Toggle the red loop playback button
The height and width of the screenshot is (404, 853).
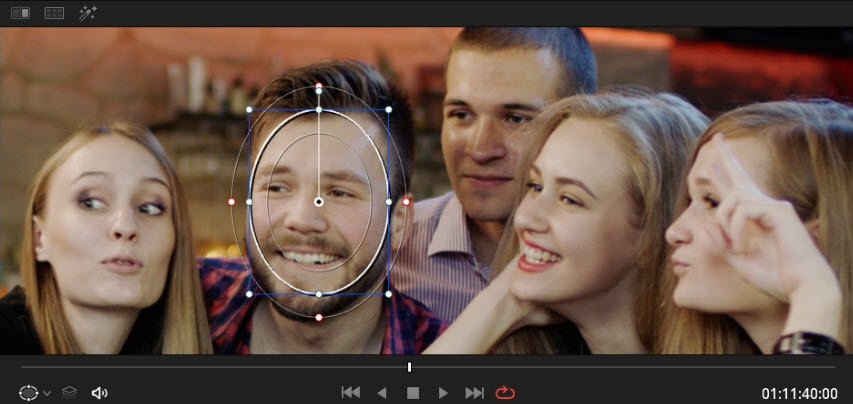tap(505, 393)
